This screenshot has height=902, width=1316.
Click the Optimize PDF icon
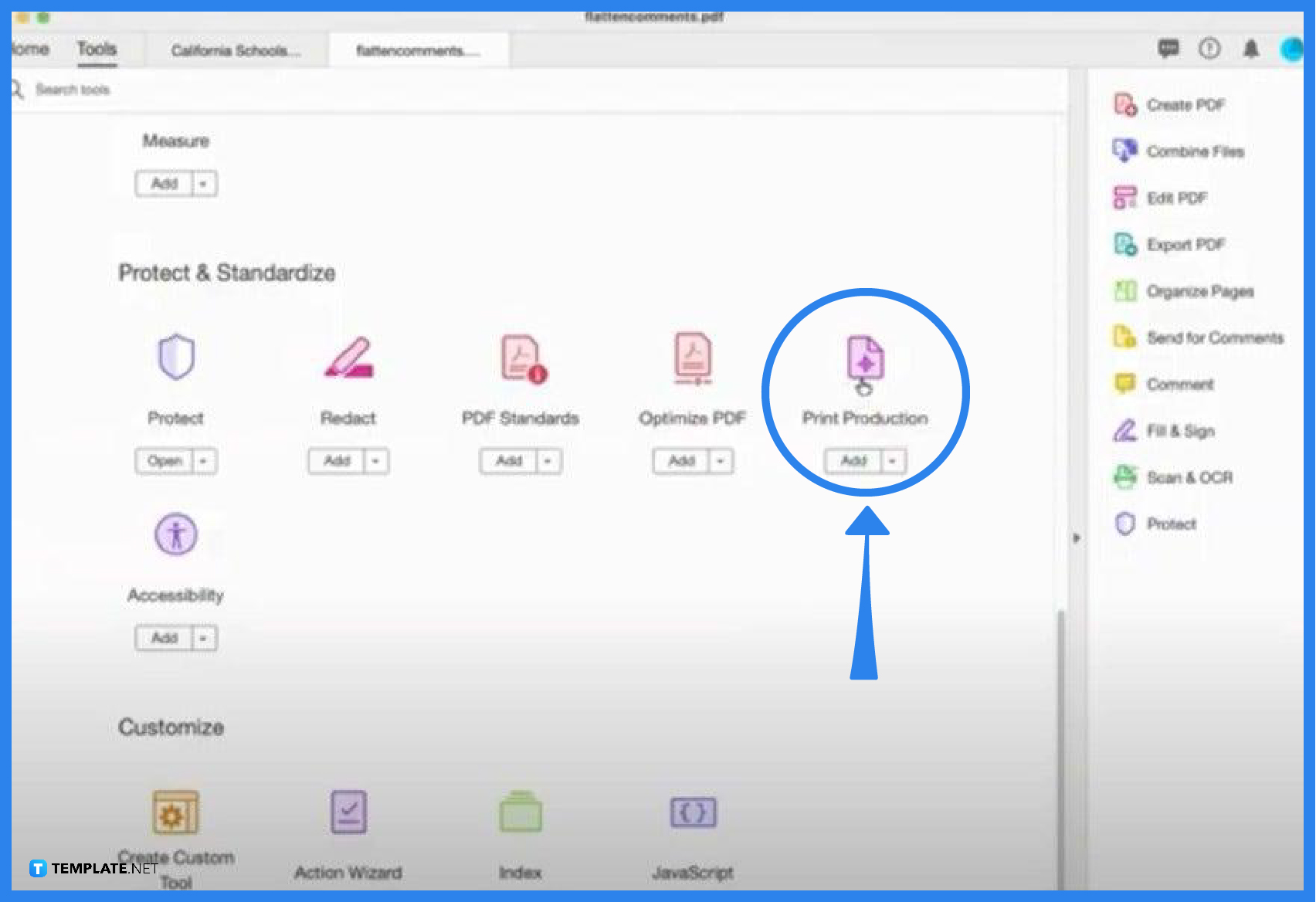pyautogui.click(x=692, y=358)
